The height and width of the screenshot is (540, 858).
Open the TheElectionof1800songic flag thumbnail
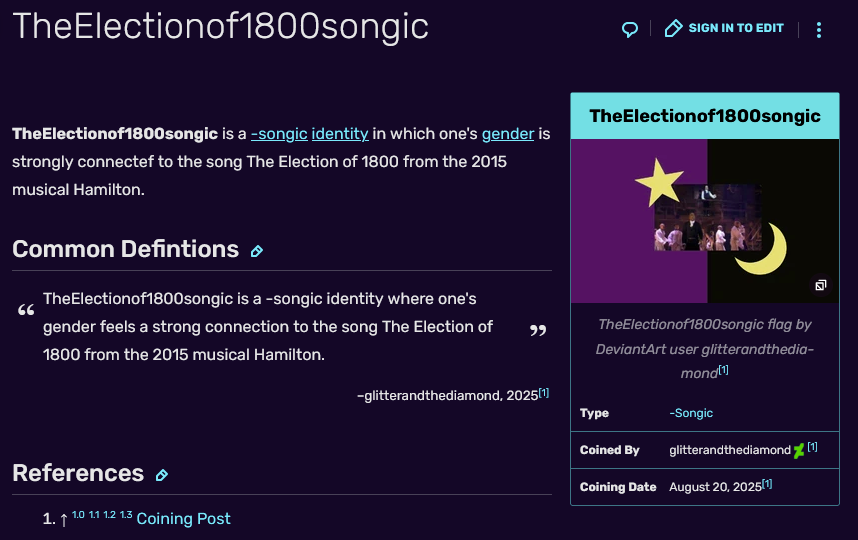pos(705,220)
